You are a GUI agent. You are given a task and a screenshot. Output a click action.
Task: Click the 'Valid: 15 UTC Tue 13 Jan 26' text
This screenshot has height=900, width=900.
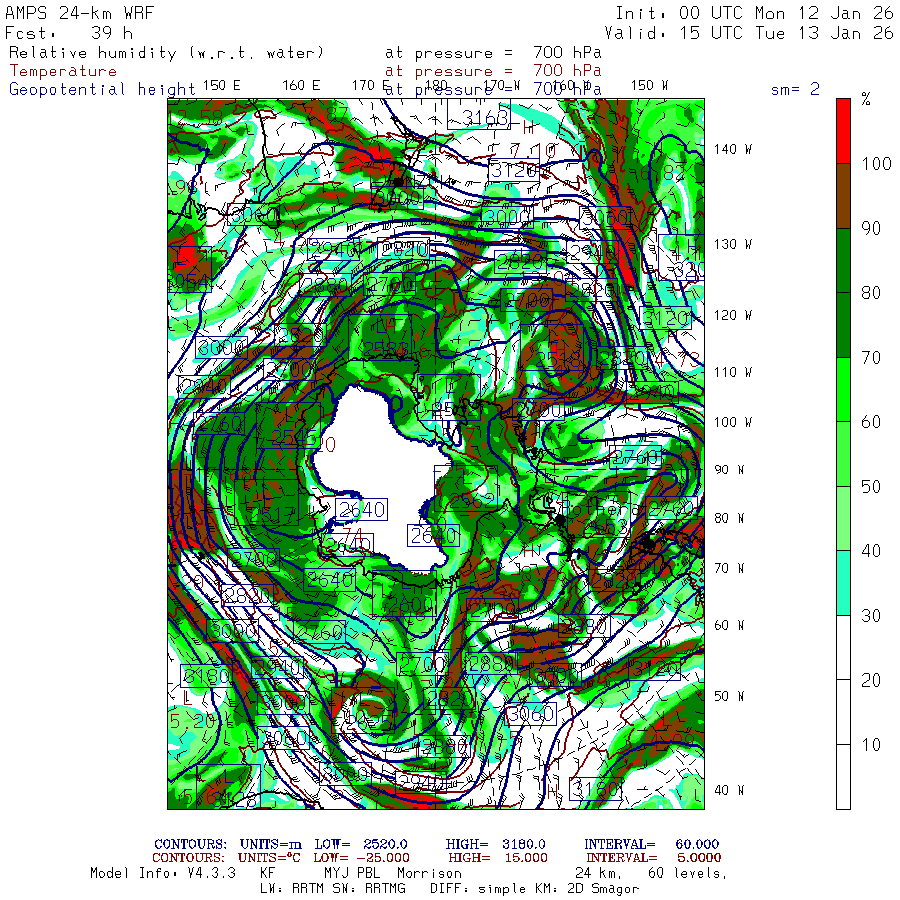tap(749, 33)
